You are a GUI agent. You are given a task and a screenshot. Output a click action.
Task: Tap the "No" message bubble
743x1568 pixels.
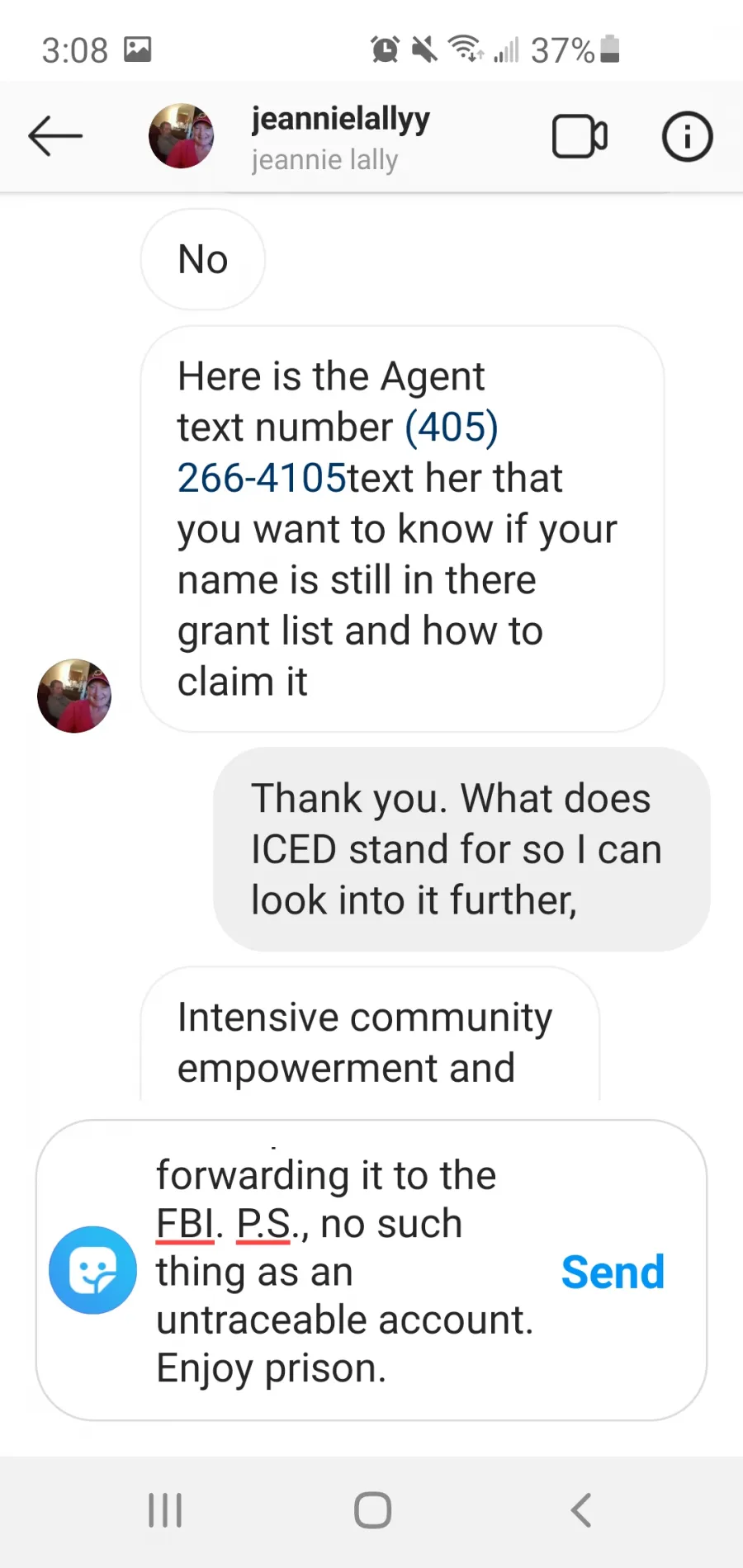coord(203,259)
